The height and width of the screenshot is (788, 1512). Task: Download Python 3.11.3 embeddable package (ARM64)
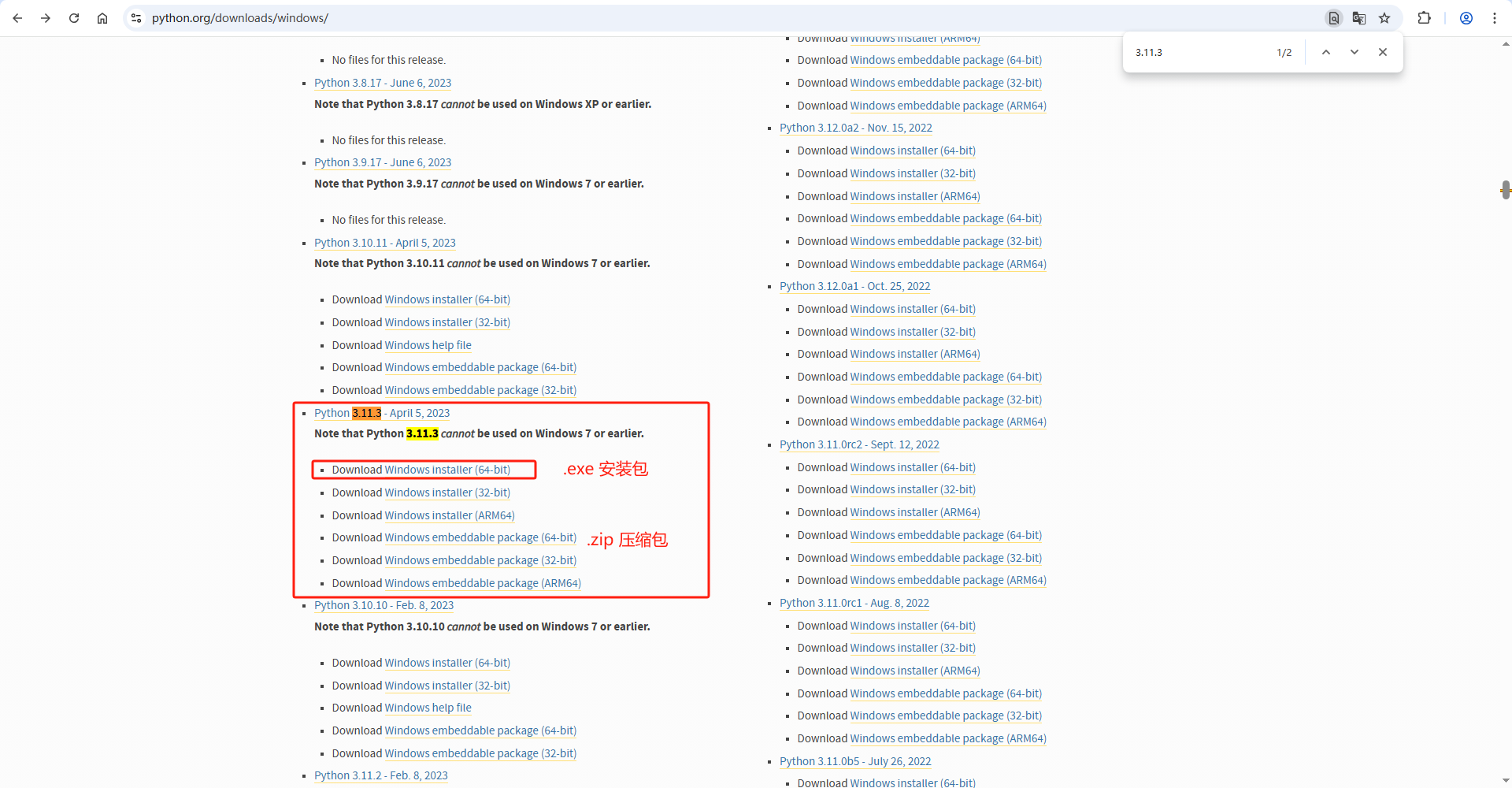483,583
